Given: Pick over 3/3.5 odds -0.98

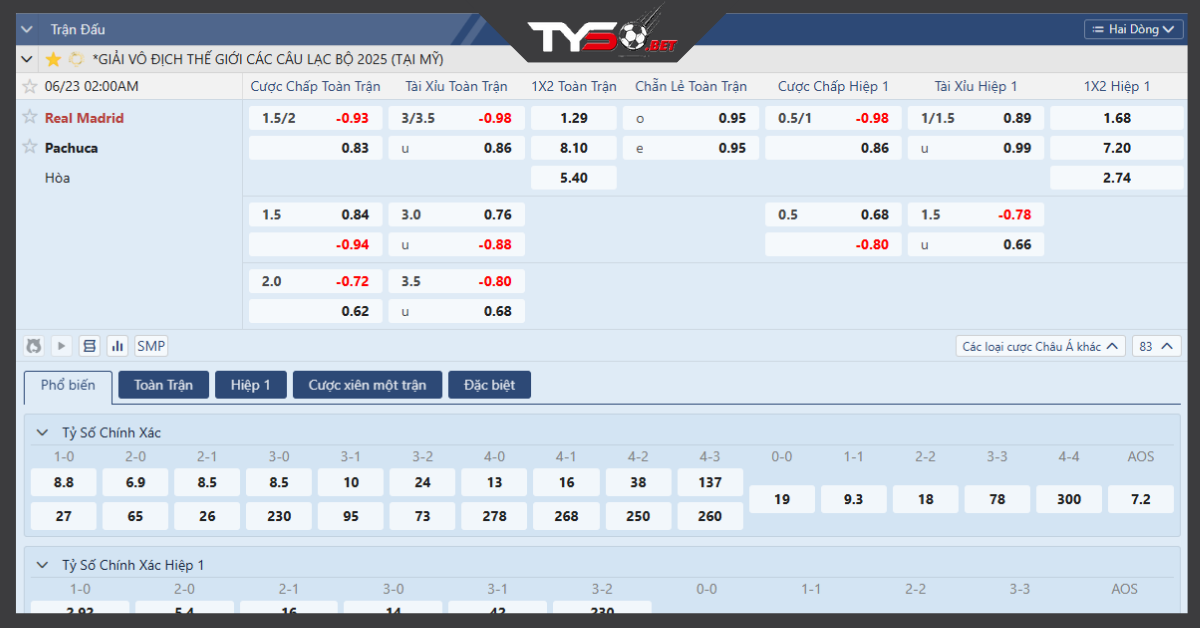Looking at the screenshot, I should 457,118.
